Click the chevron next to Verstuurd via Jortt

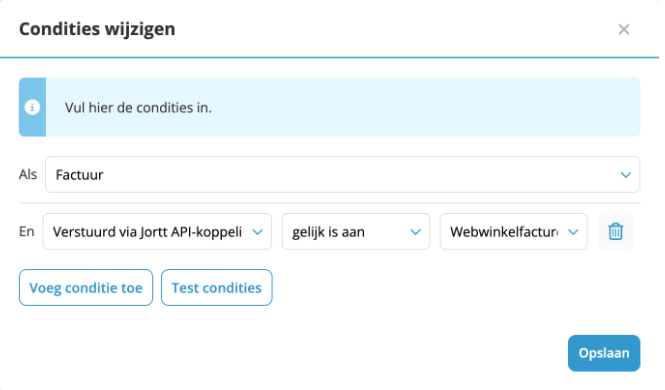click(x=257, y=232)
